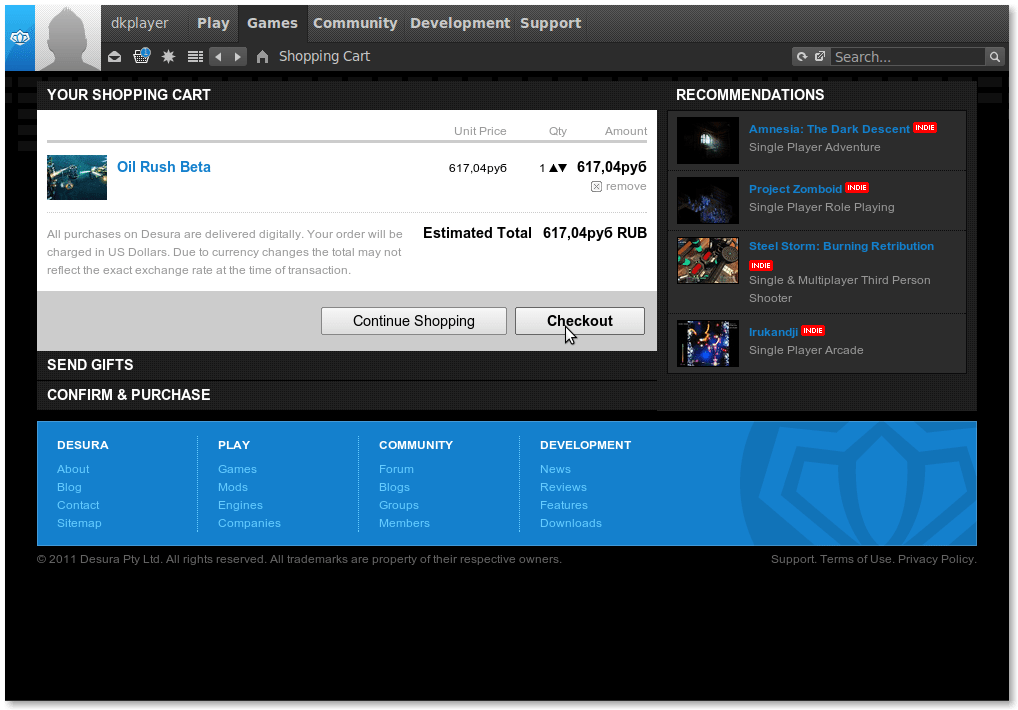Click the home icon
Viewport: 1018px width, 710px height.
[x=262, y=57]
